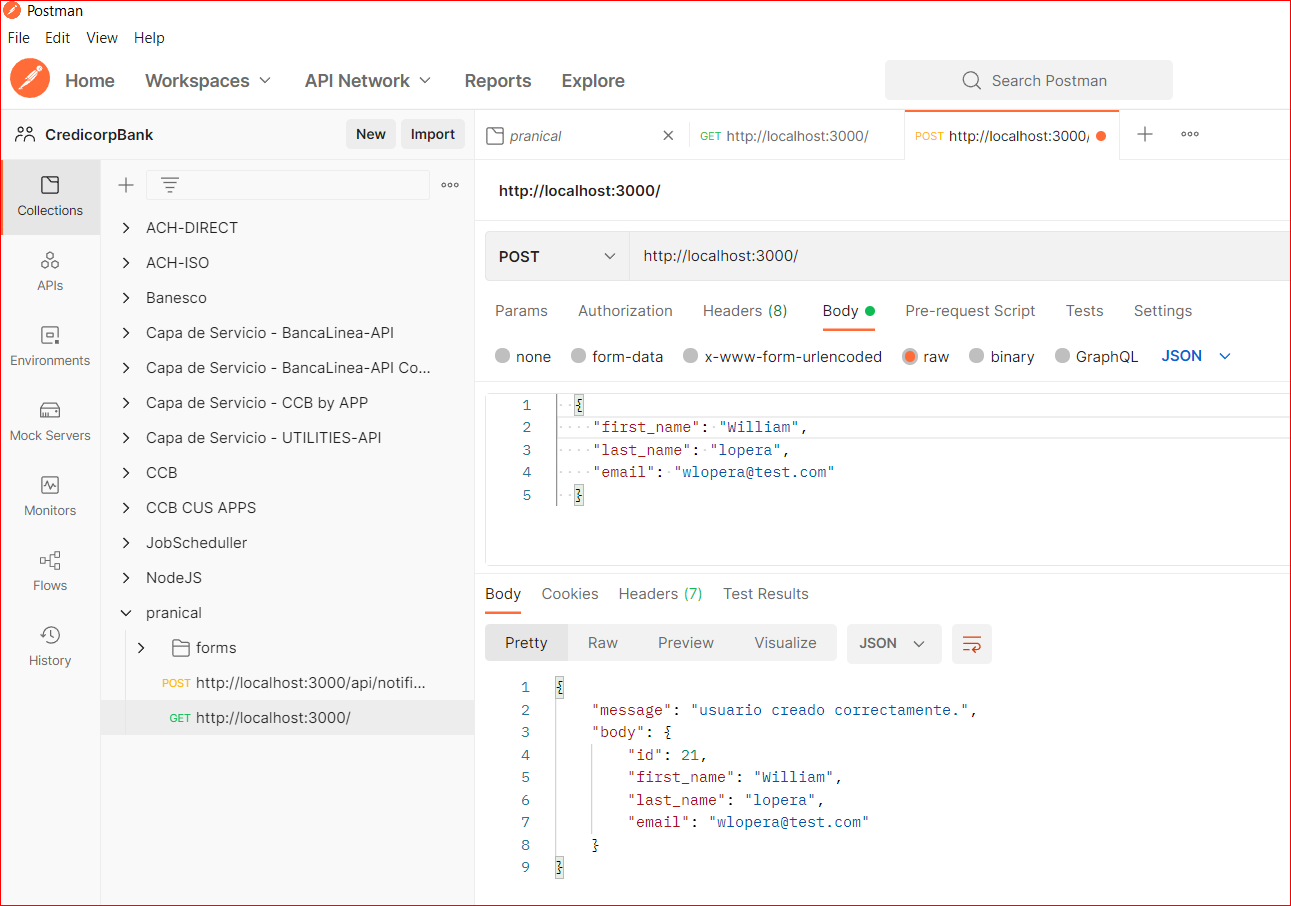Open the request body JSON format dropdown
This screenshot has height=906, width=1291.
(1196, 356)
